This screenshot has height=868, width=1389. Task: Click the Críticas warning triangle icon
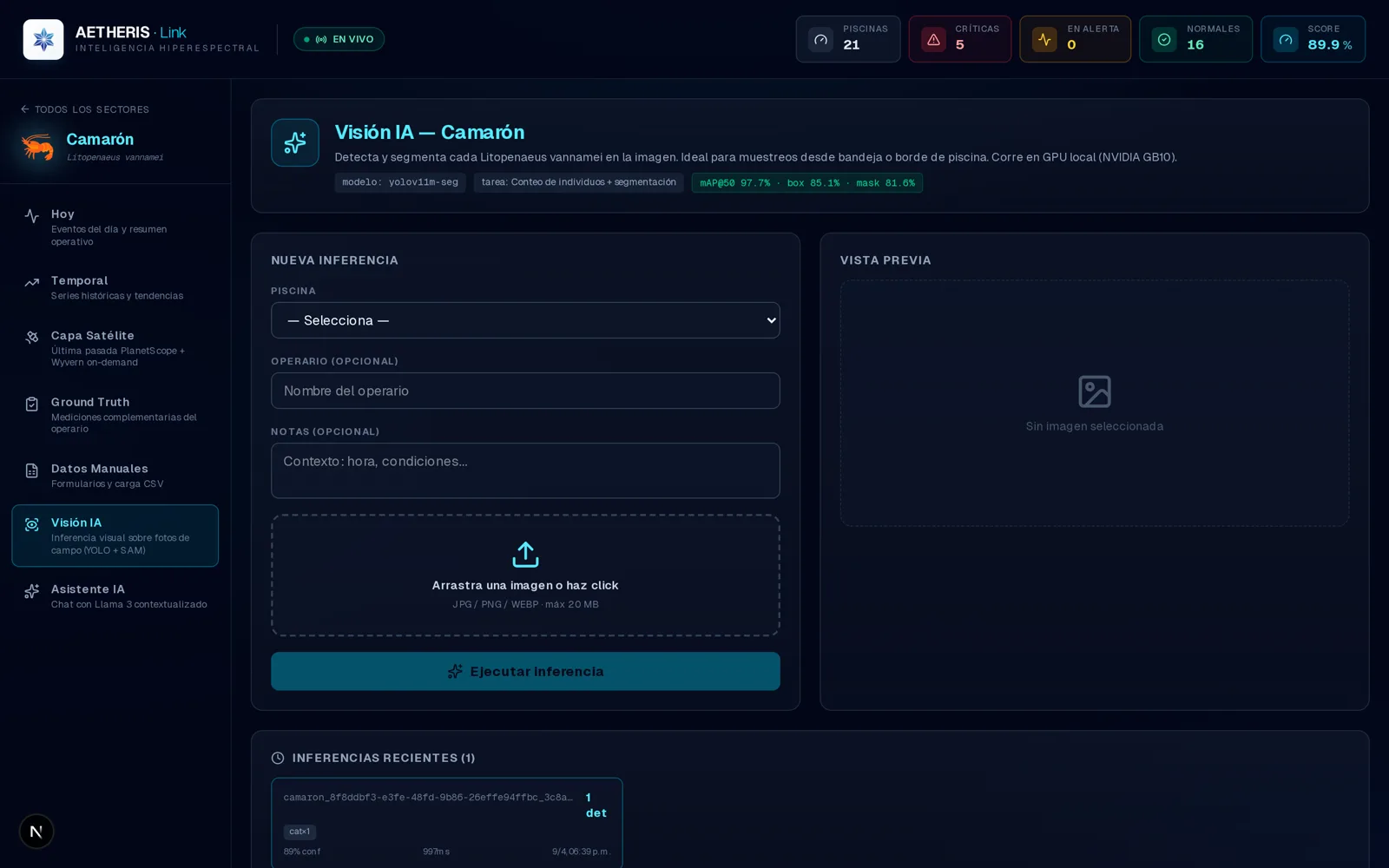tap(933, 39)
